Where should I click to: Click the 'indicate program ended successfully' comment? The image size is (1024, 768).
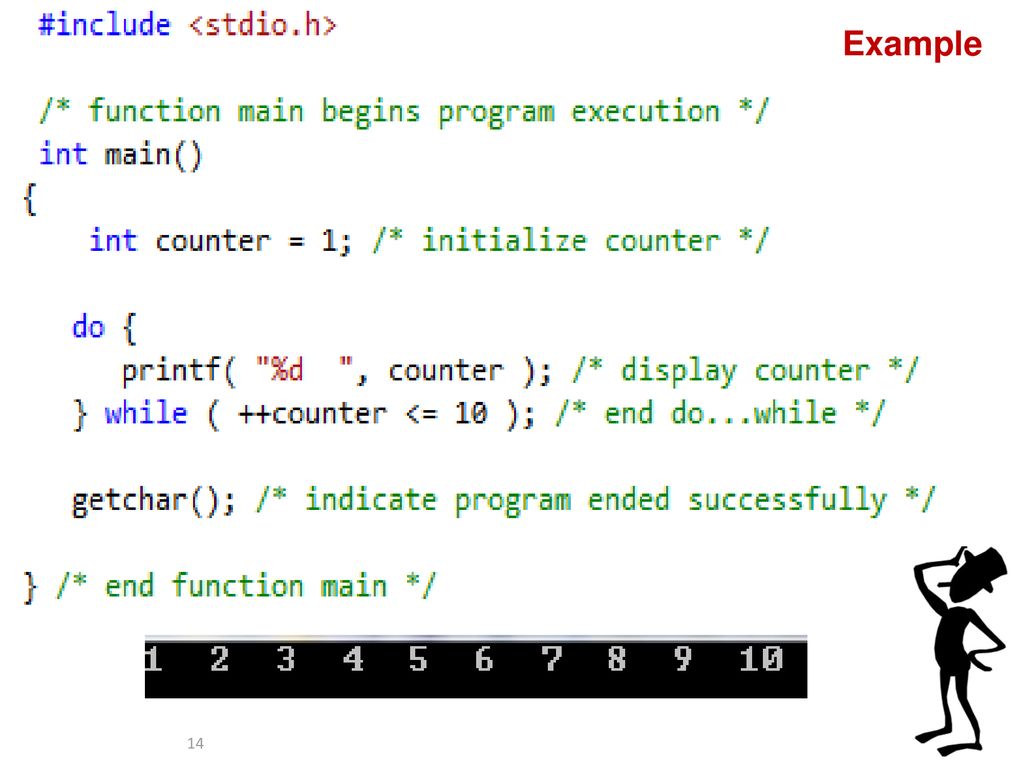pyautogui.click(x=595, y=500)
